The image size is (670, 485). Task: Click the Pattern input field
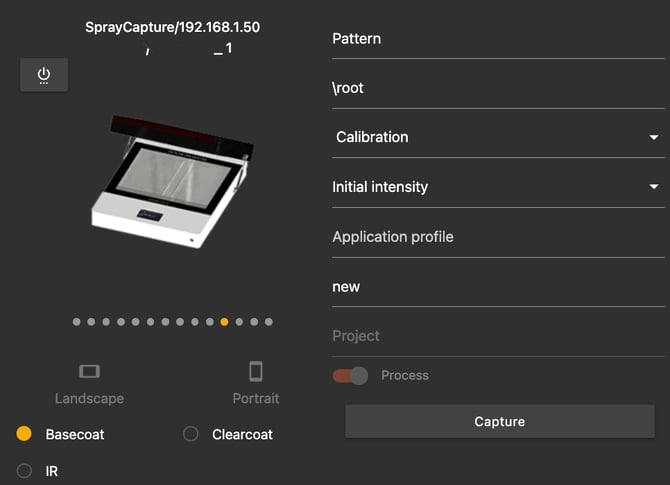(497, 39)
